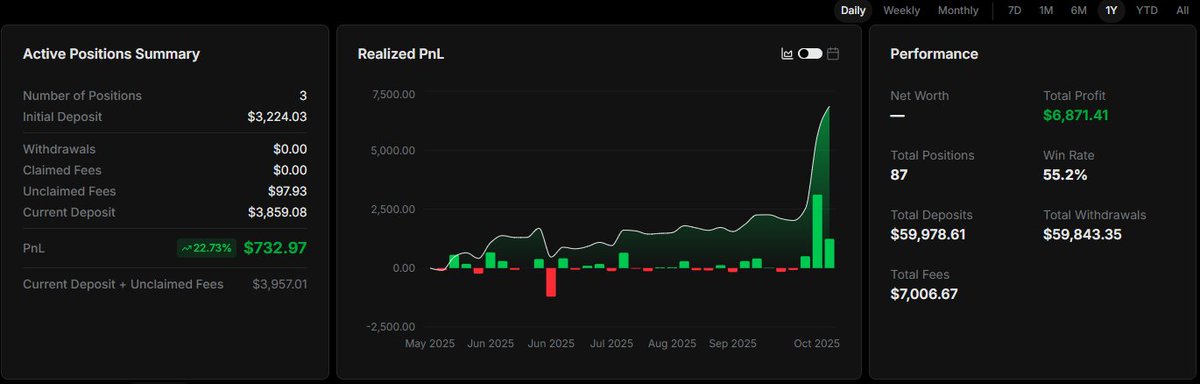Click the Net Worth label
The height and width of the screenshot is (384, 1200).
920,96
